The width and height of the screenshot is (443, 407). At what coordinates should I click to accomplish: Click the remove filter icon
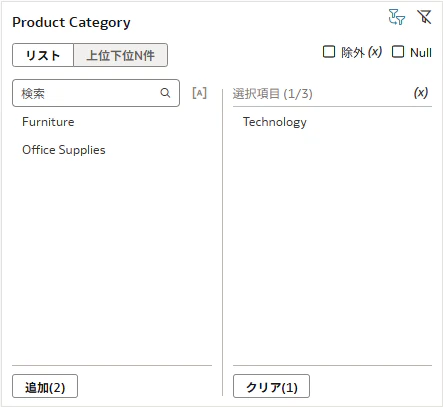coord(424,17)
